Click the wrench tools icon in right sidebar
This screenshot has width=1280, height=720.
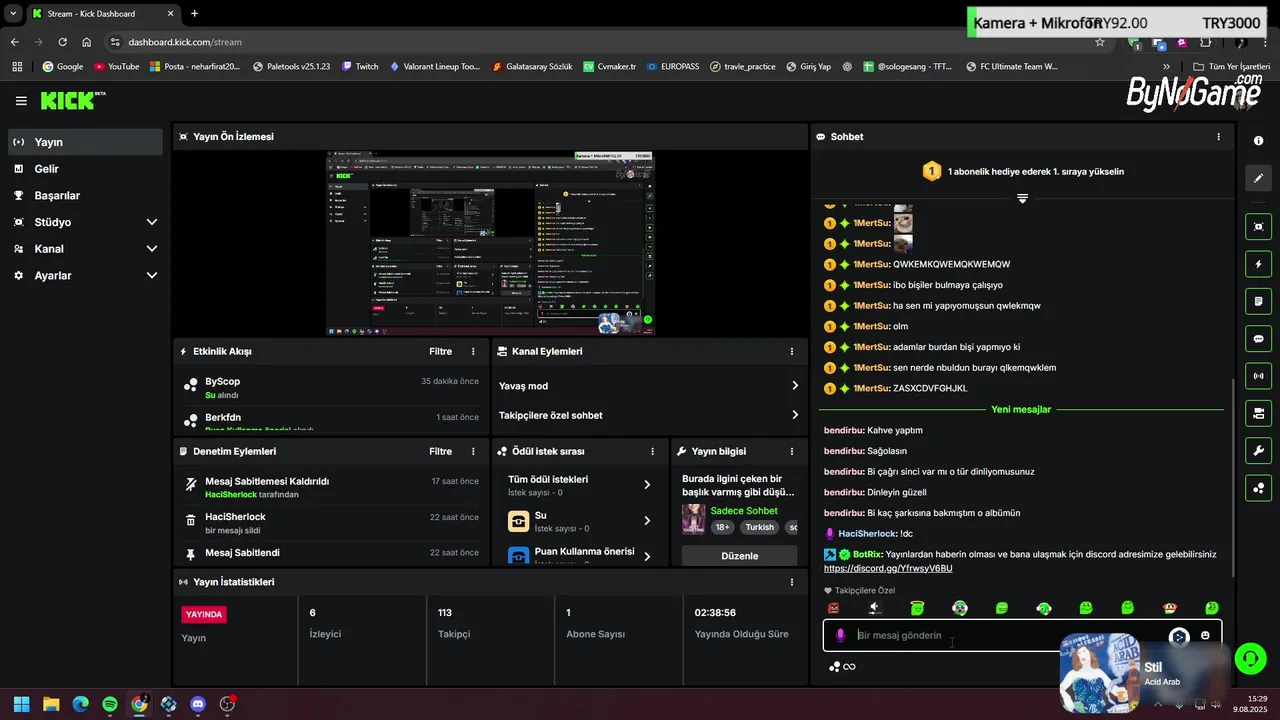[x=1258, y=451]
